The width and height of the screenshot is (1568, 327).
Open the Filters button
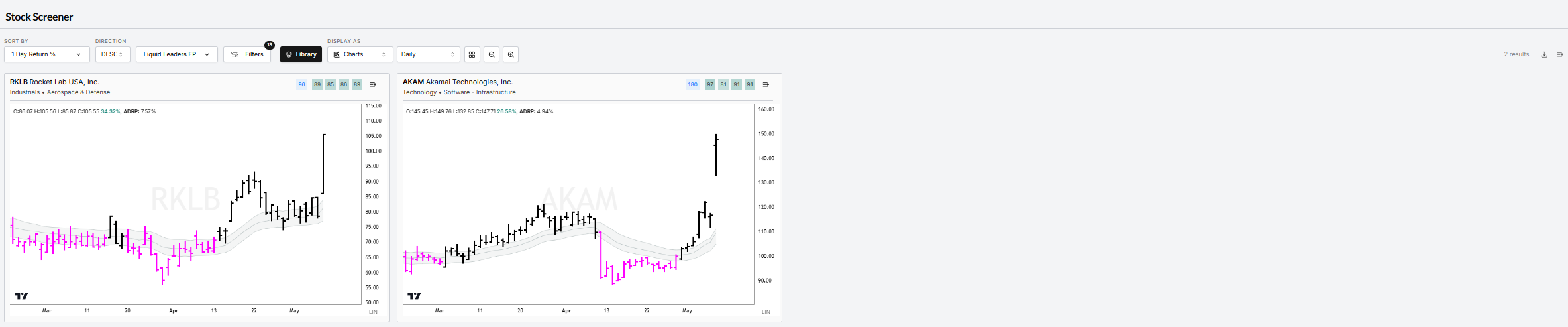coord(247,54)
